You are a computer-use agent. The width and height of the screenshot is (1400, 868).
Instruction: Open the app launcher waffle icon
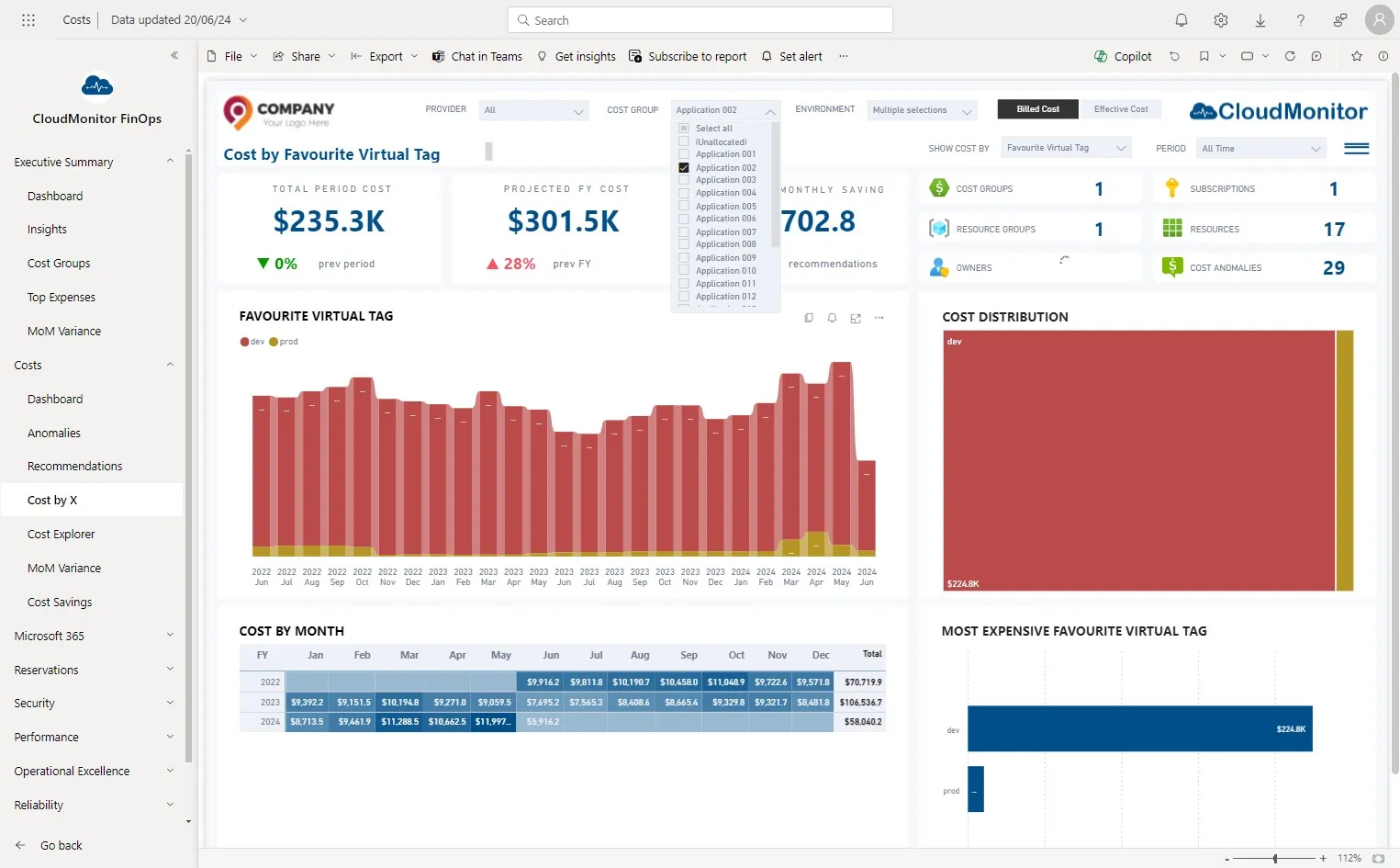click(28, 19)
